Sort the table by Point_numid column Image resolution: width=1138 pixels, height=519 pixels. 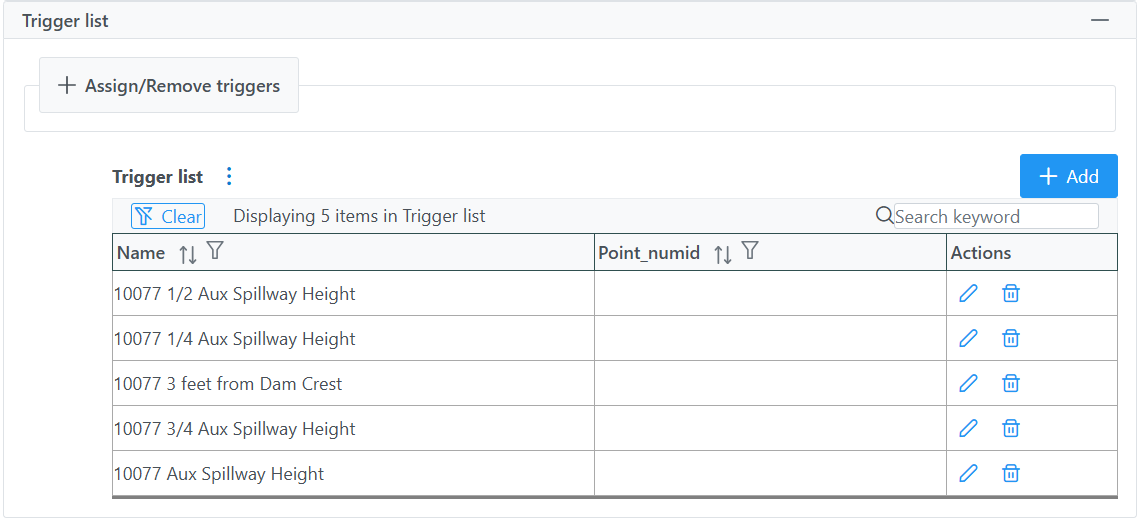723,254
